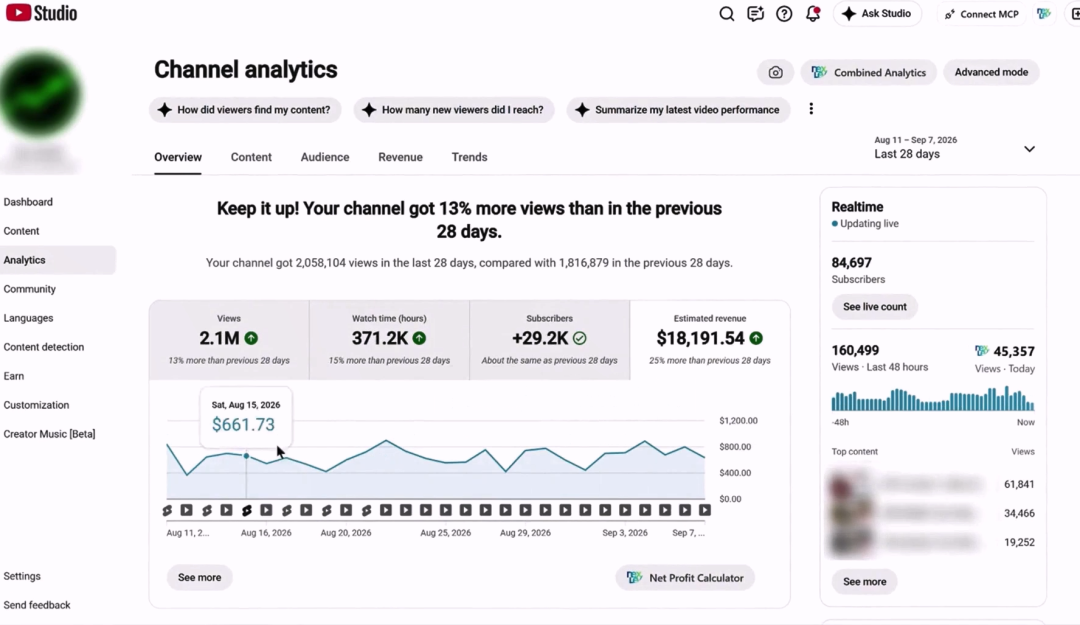The image size is (1080, 625).
Task: Click 'Summarize my latest video performance' prompt
Action: [678, 110]
